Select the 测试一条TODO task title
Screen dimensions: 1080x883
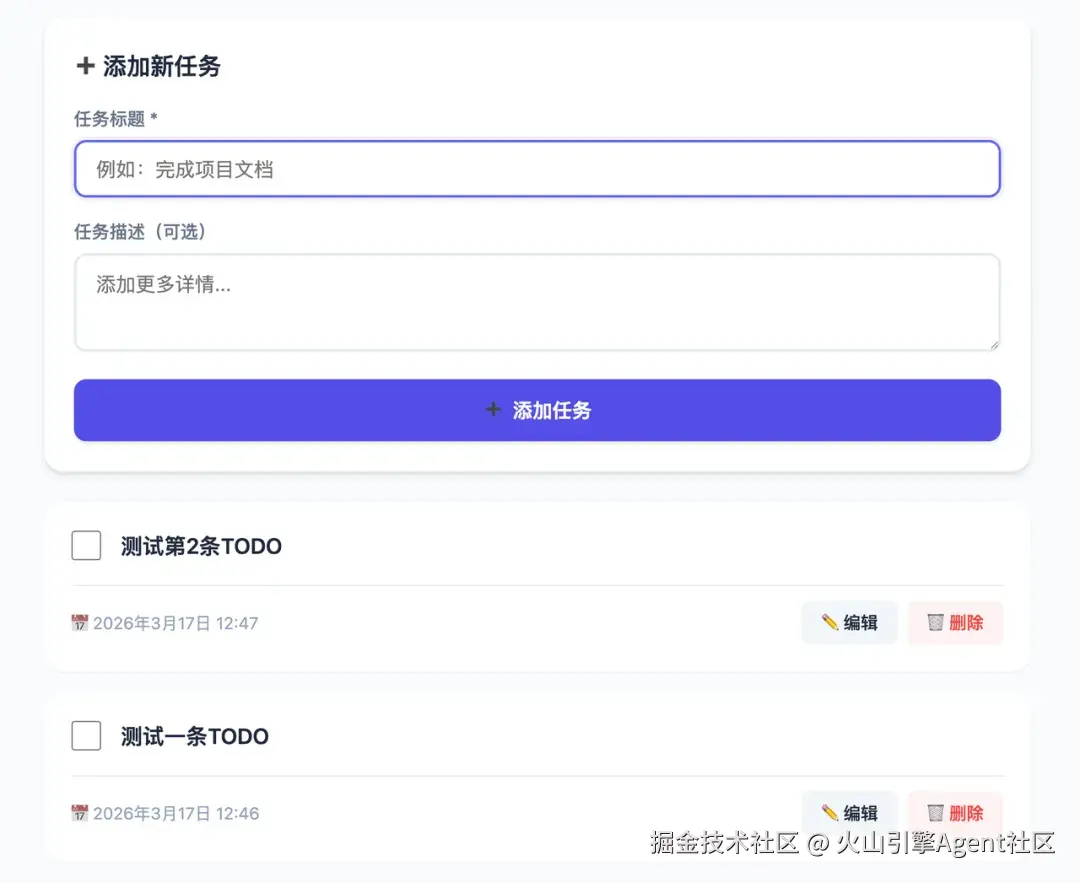[x=195, y=737]
